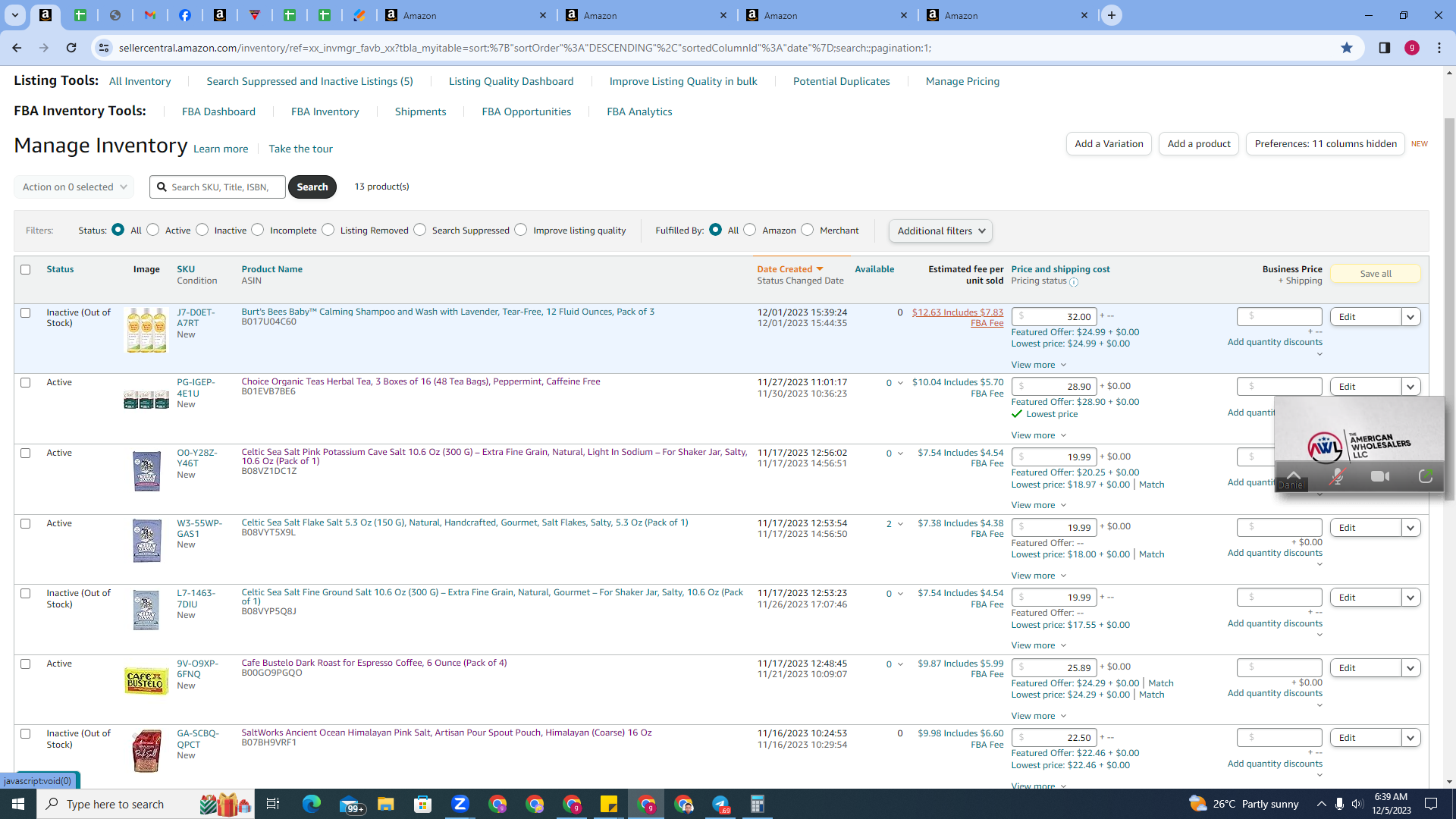This screenshot has width=1456, height=819.
Task: Choose the Active status radio filter
Action: pos(153,230)
